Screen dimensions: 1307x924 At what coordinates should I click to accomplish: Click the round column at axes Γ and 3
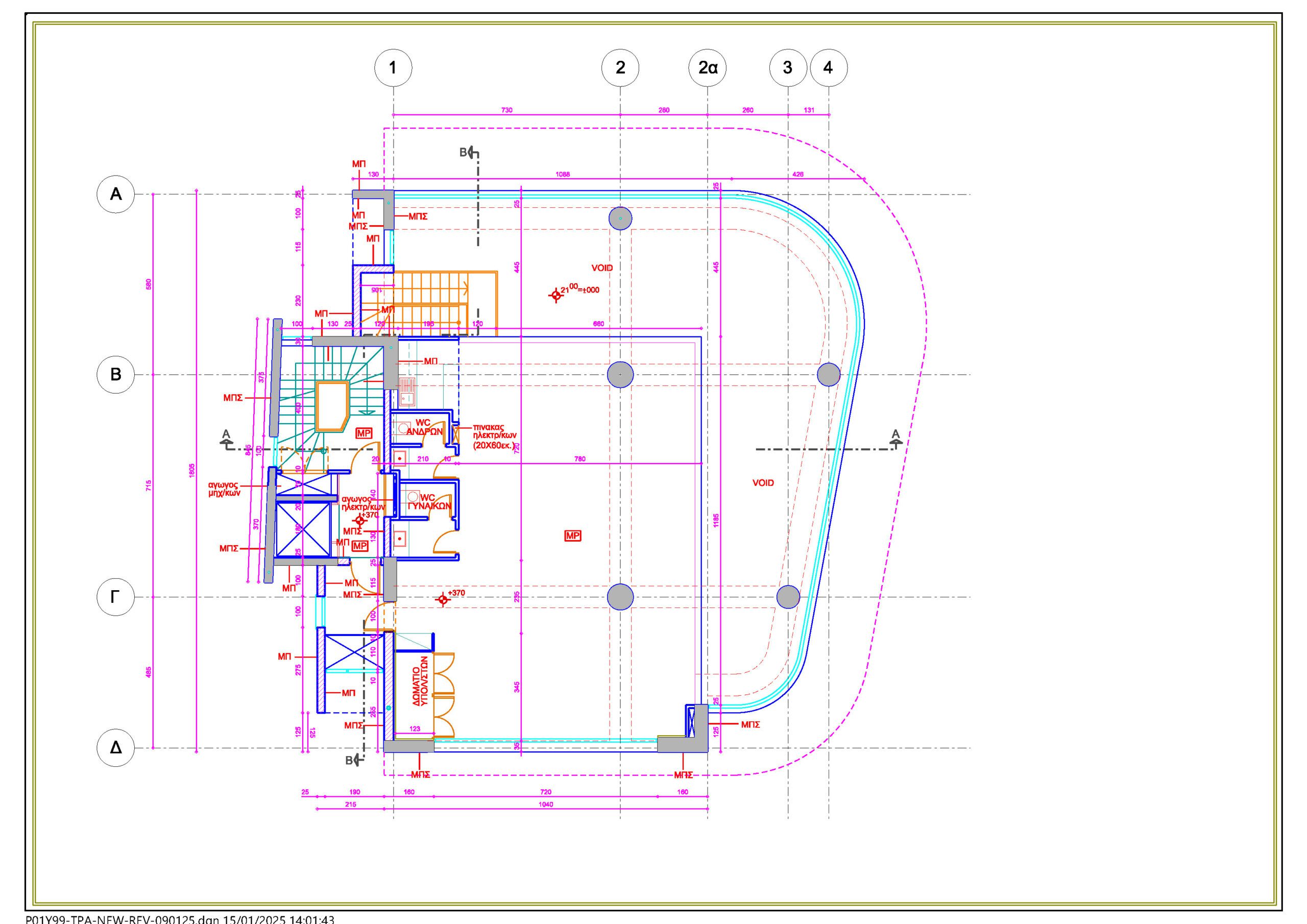pyautogui.click(x=788, y=597)
